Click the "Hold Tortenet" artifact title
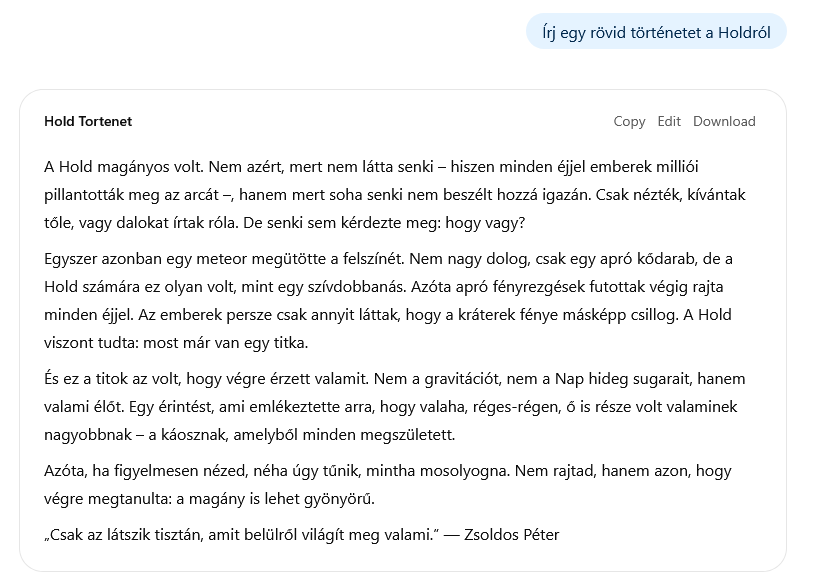829x585 pixels. point(88,121)
